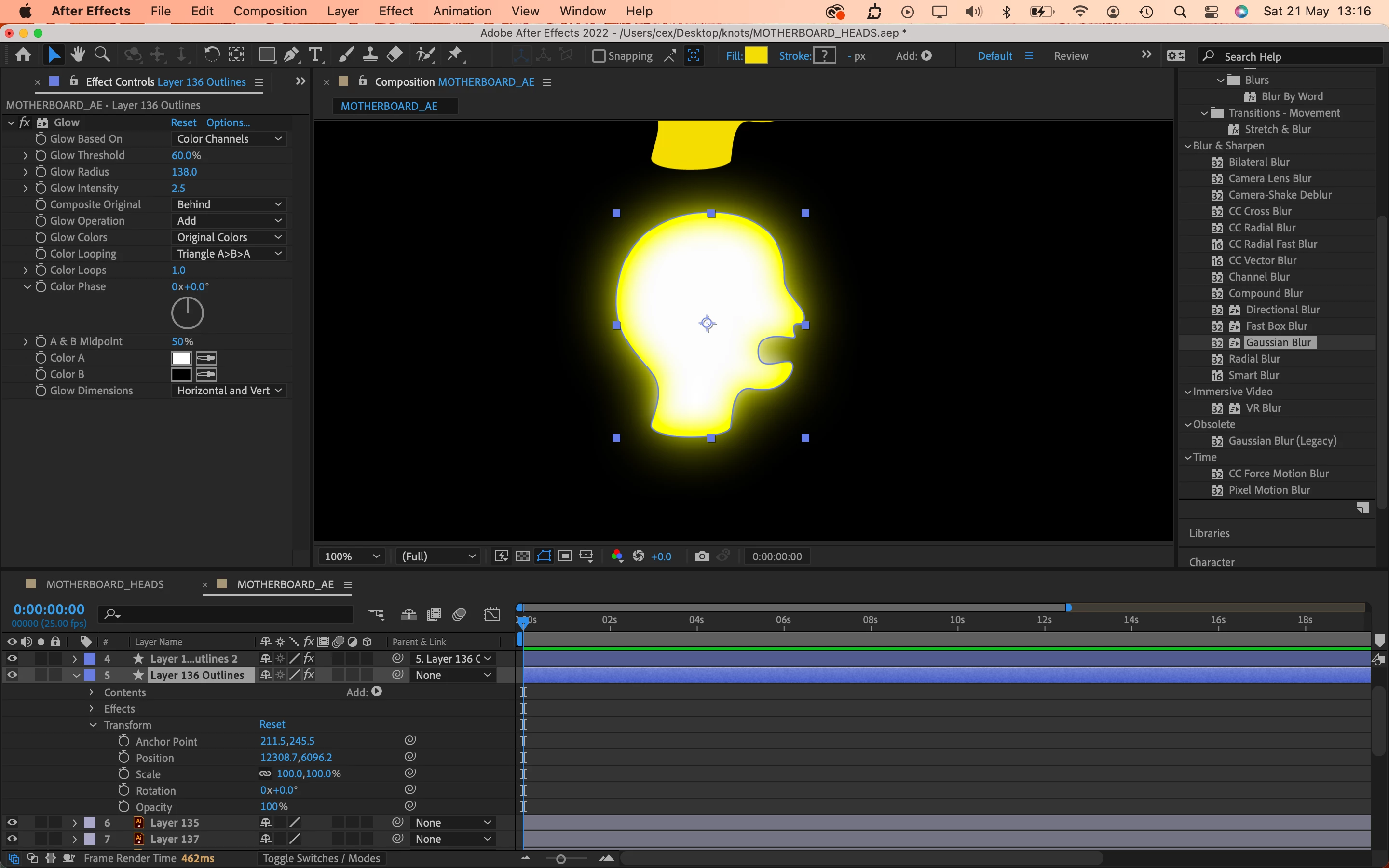Select the Pen tool in toolbar
This screenshot has width=1389, height=868.
click(x=291, y=55)
